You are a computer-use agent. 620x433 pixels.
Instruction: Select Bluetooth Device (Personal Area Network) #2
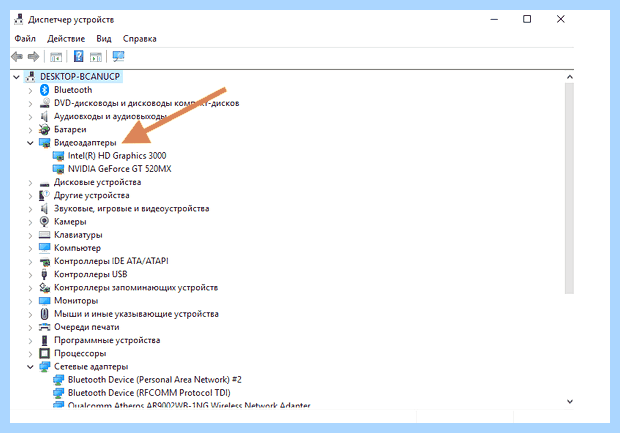click(155, 380)
